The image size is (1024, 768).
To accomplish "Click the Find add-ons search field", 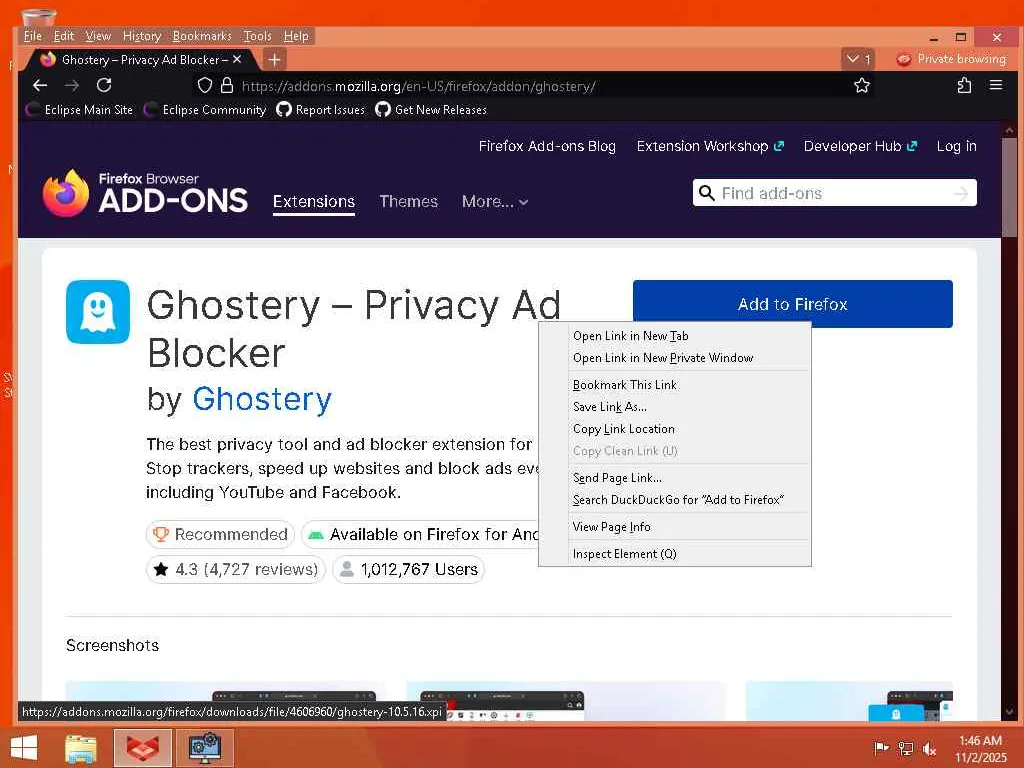I will [x=835, y=193].
